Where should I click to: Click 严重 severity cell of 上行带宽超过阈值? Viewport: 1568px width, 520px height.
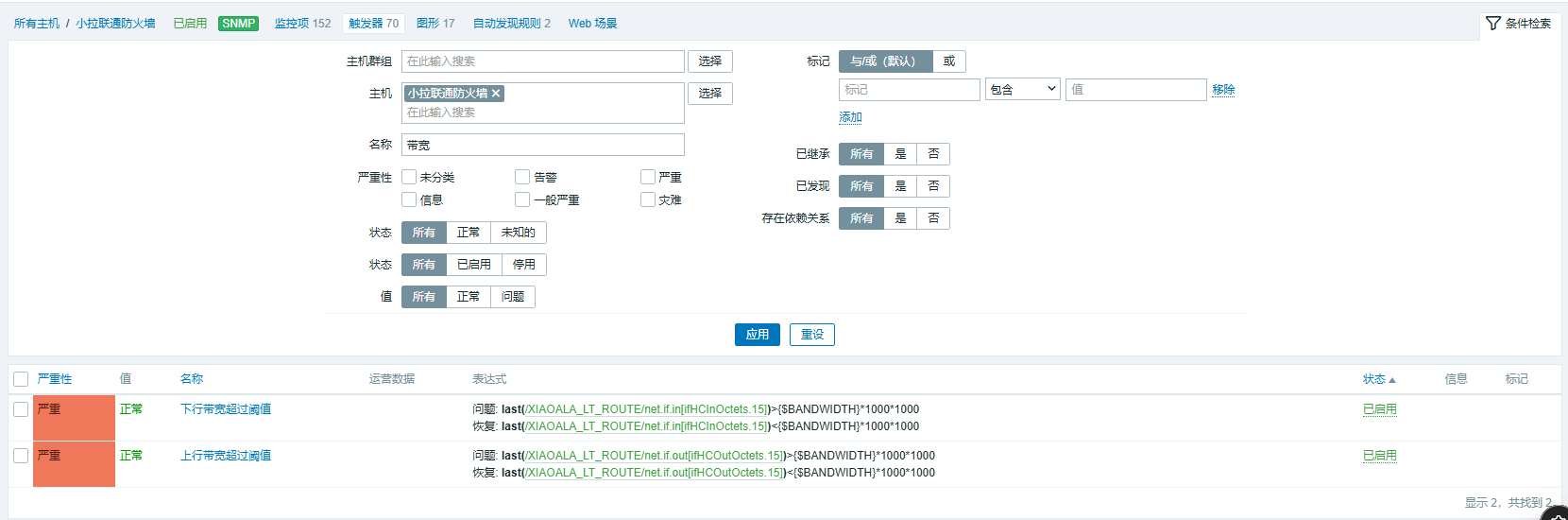74,464
